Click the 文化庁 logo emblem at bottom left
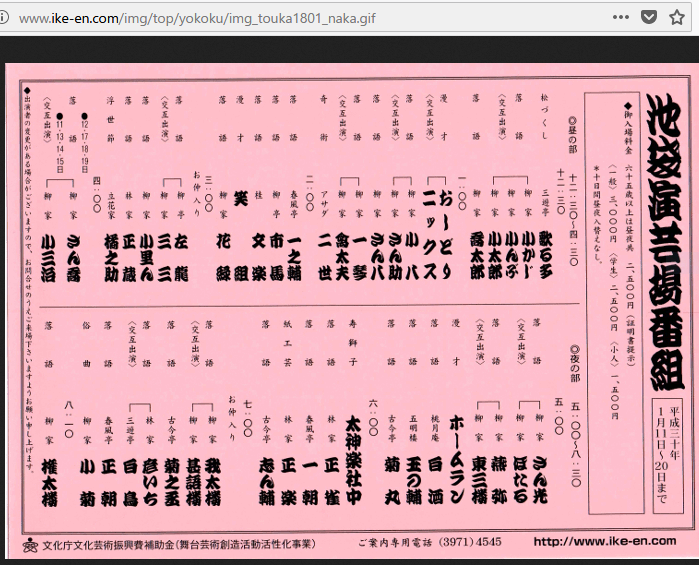 [30, 544]
